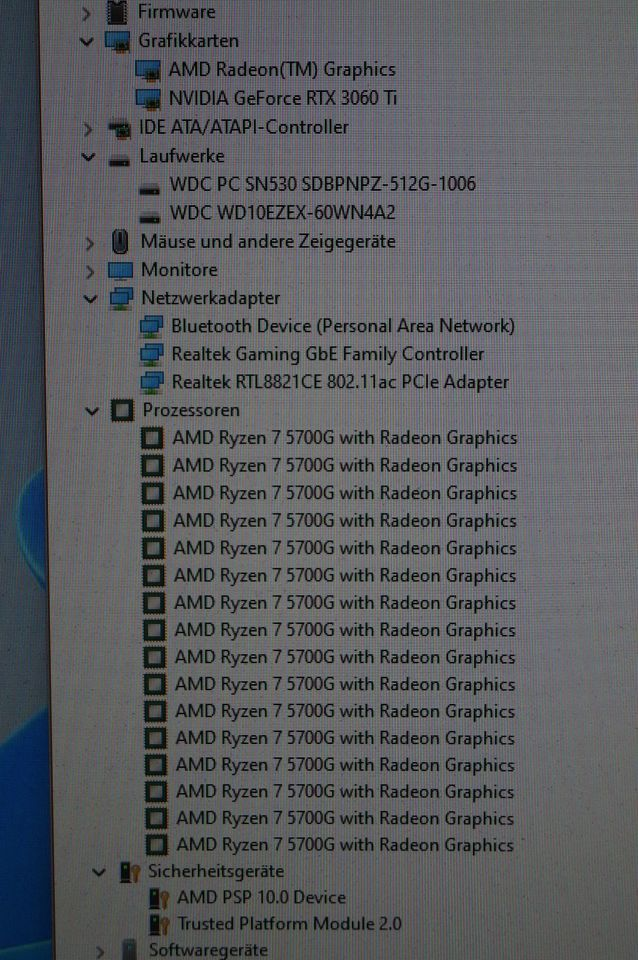
Task: Click the WDC WD10EZEX drive icon
Action: tap(149, 217)
